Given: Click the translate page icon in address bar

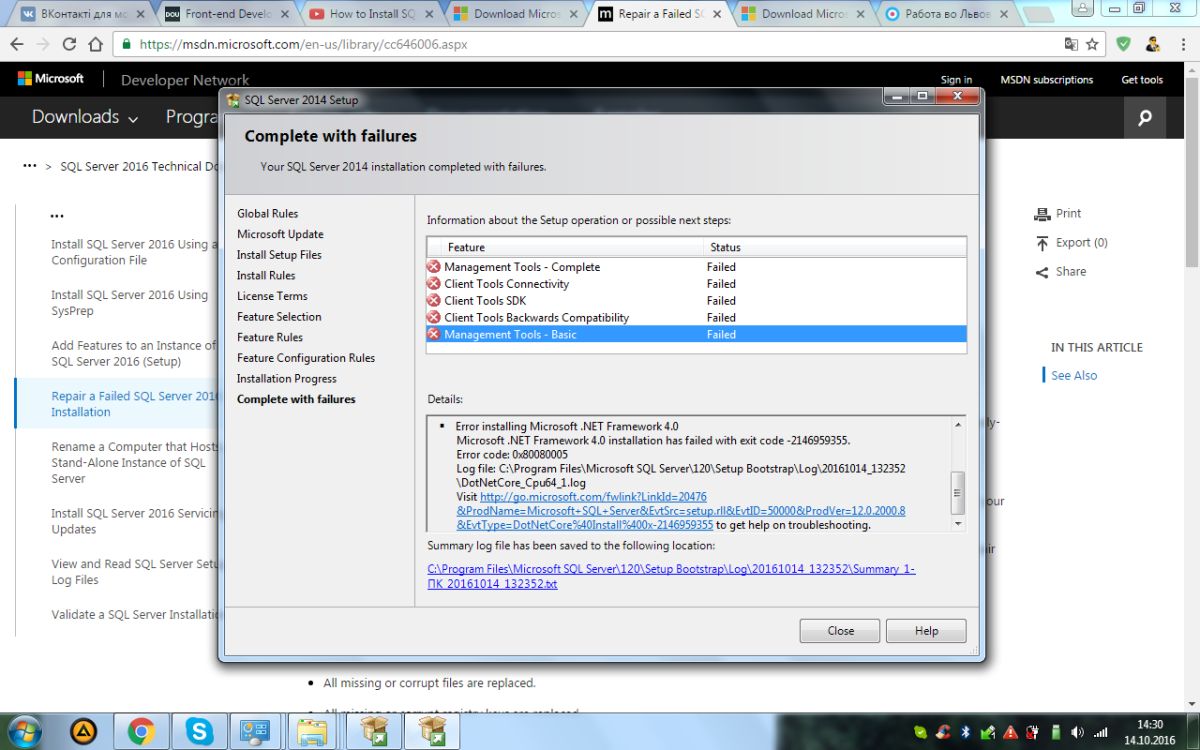Looking at the screenshot, I should (1071, 44).
